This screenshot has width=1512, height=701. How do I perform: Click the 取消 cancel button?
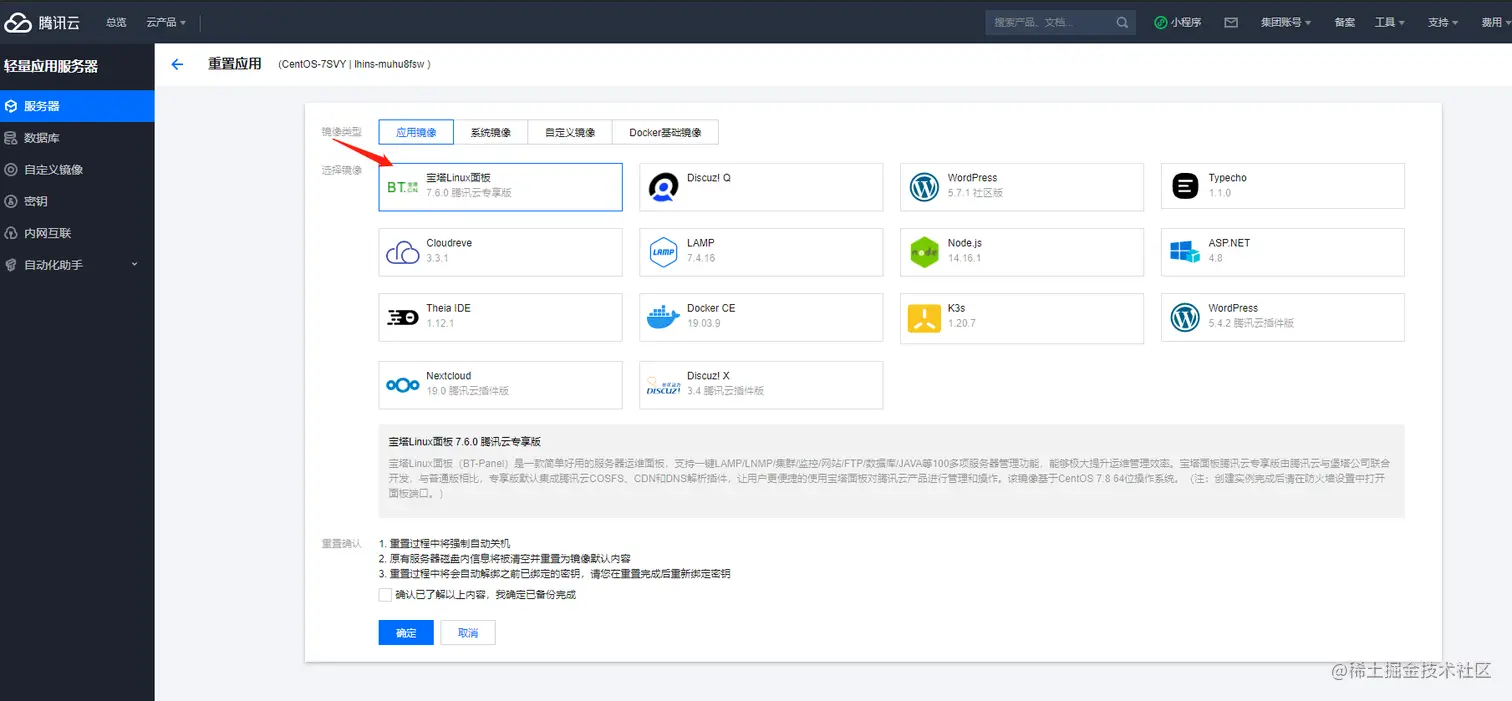(468, 633)
